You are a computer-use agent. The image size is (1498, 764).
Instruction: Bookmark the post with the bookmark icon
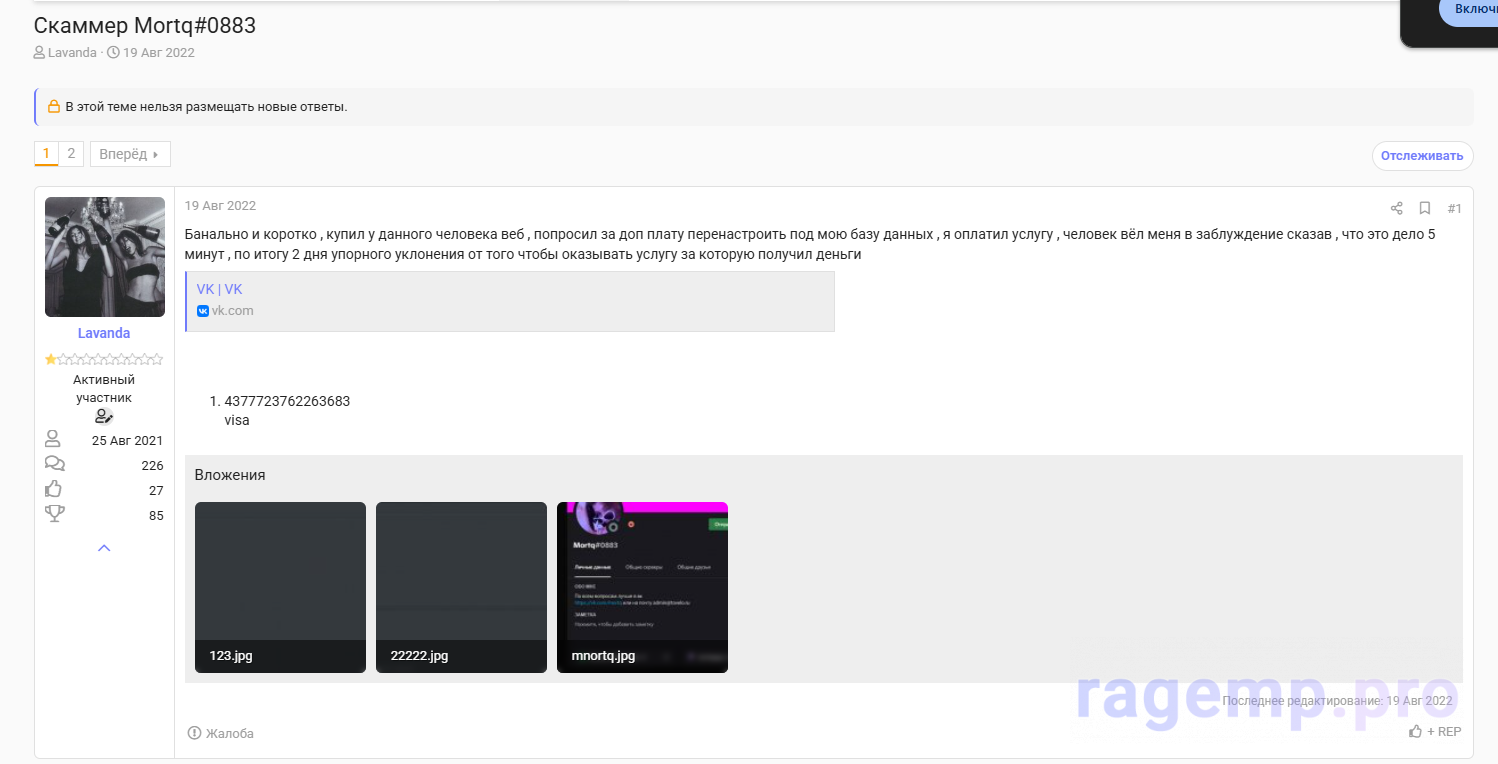click(x=1425, y=209)
